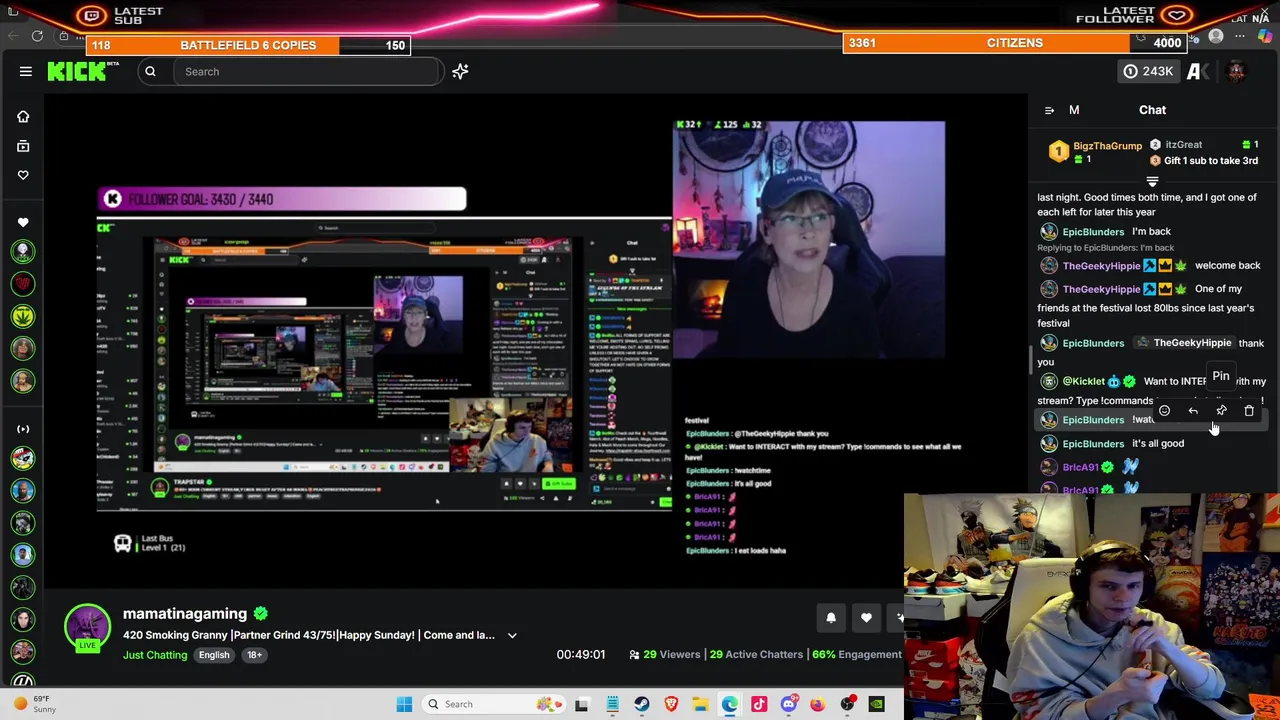The image size is (1280, 720).
Task: Open the cannabis leaf avatar channel
Action: [23, 316]
